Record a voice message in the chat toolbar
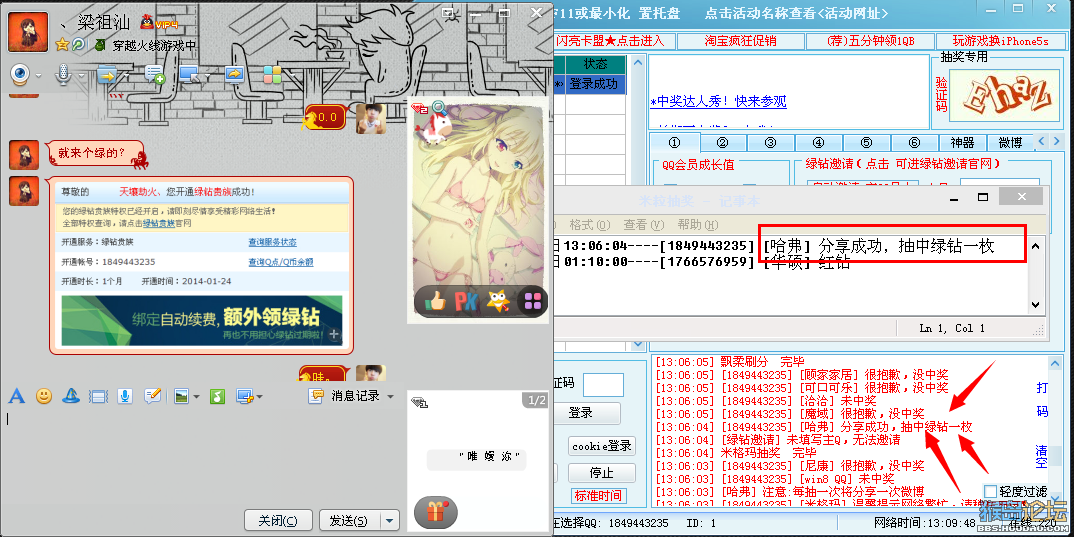The image size is (1074, 537). point(125,396)
